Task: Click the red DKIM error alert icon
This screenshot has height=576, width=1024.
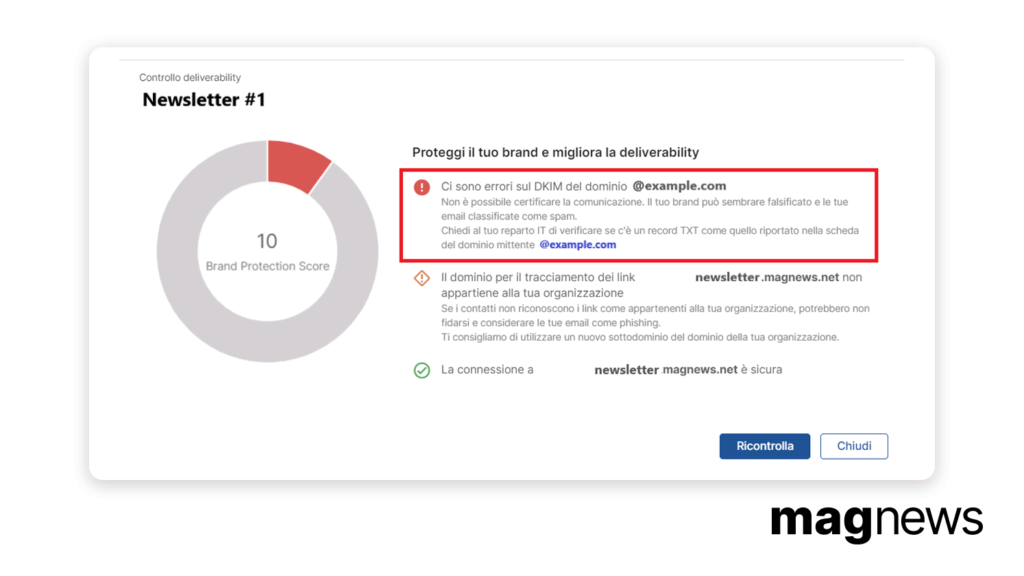Action: pos(422,187)
